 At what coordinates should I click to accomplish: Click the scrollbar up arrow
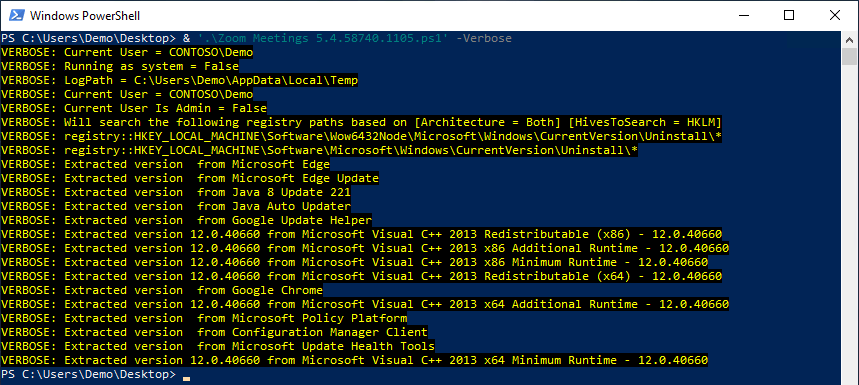[850, 39]
